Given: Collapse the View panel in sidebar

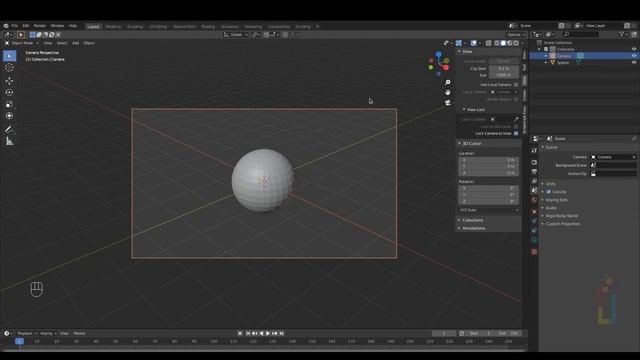Looking at the screenshot, I should 467,52.
